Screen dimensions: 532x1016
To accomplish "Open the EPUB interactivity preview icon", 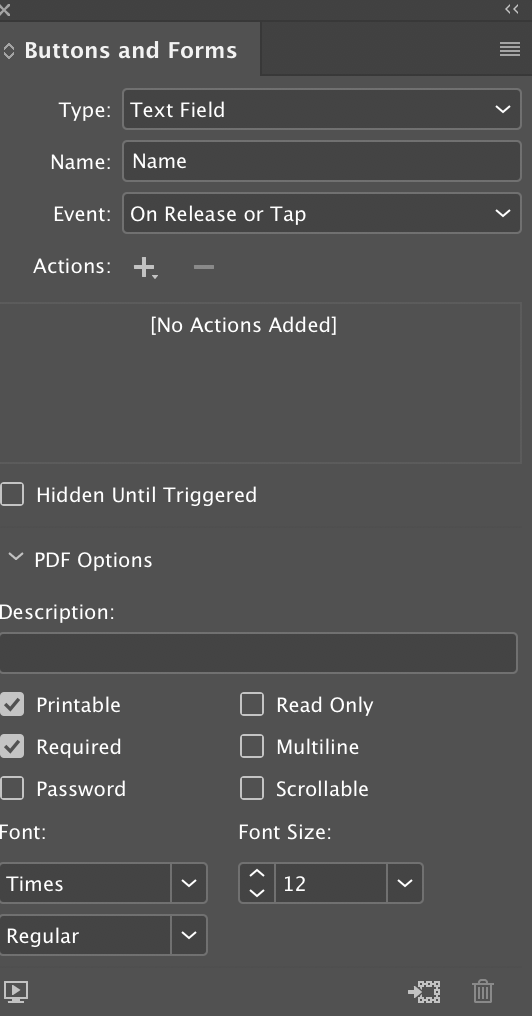I will 16,991.
